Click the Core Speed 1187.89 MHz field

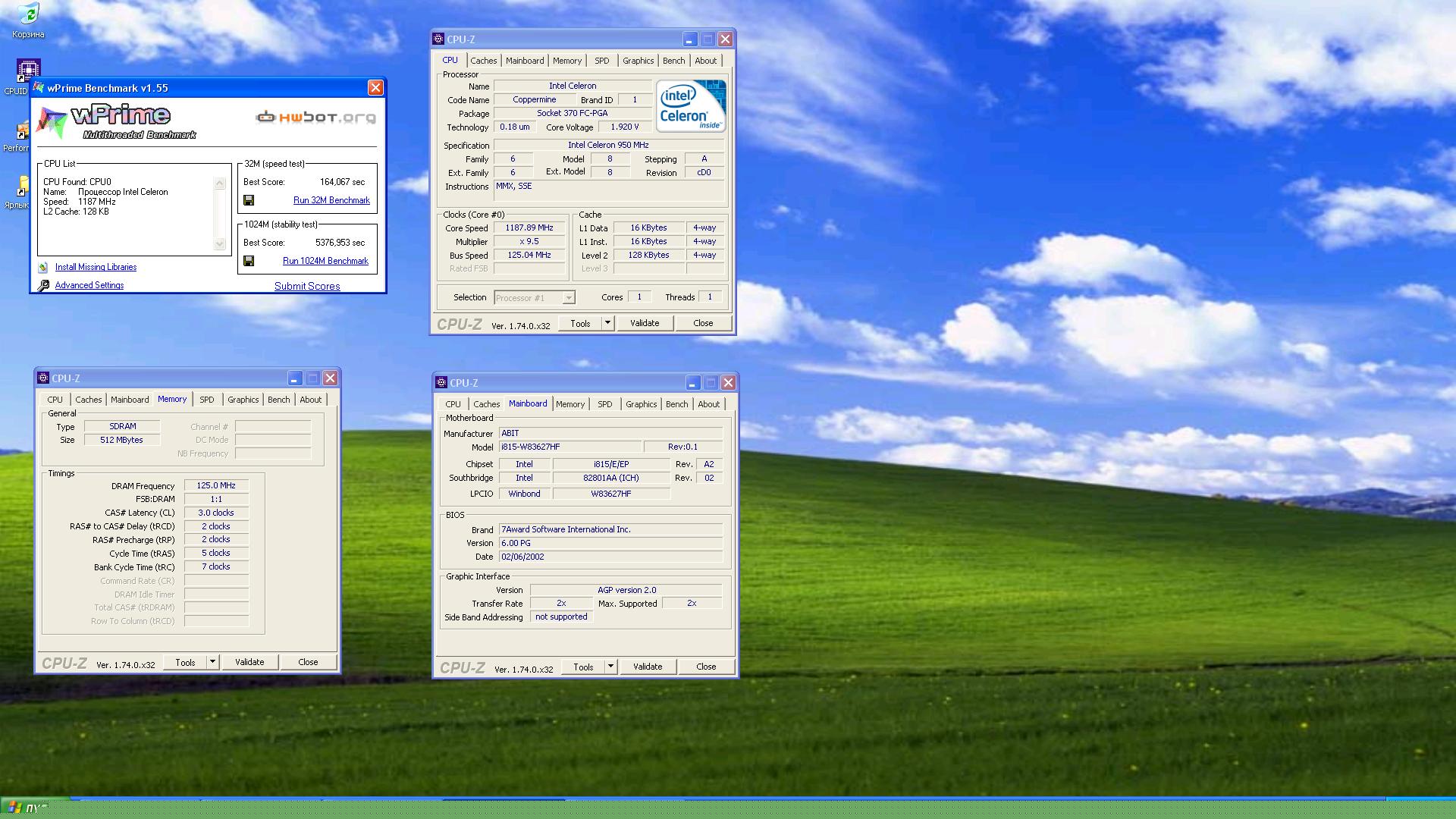click(x=529, y=227)
